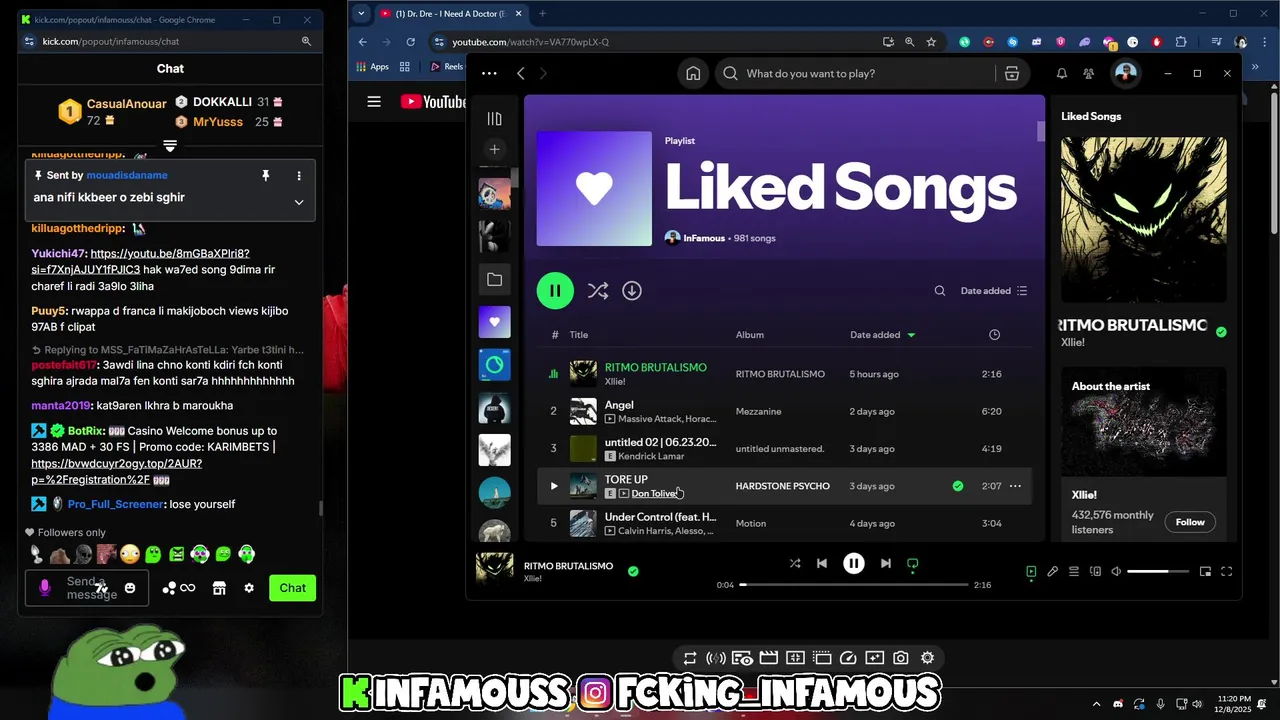Viewport: 1280px width, 720px height.
Task: Send message with green Chat button
Action: [292, 588]
